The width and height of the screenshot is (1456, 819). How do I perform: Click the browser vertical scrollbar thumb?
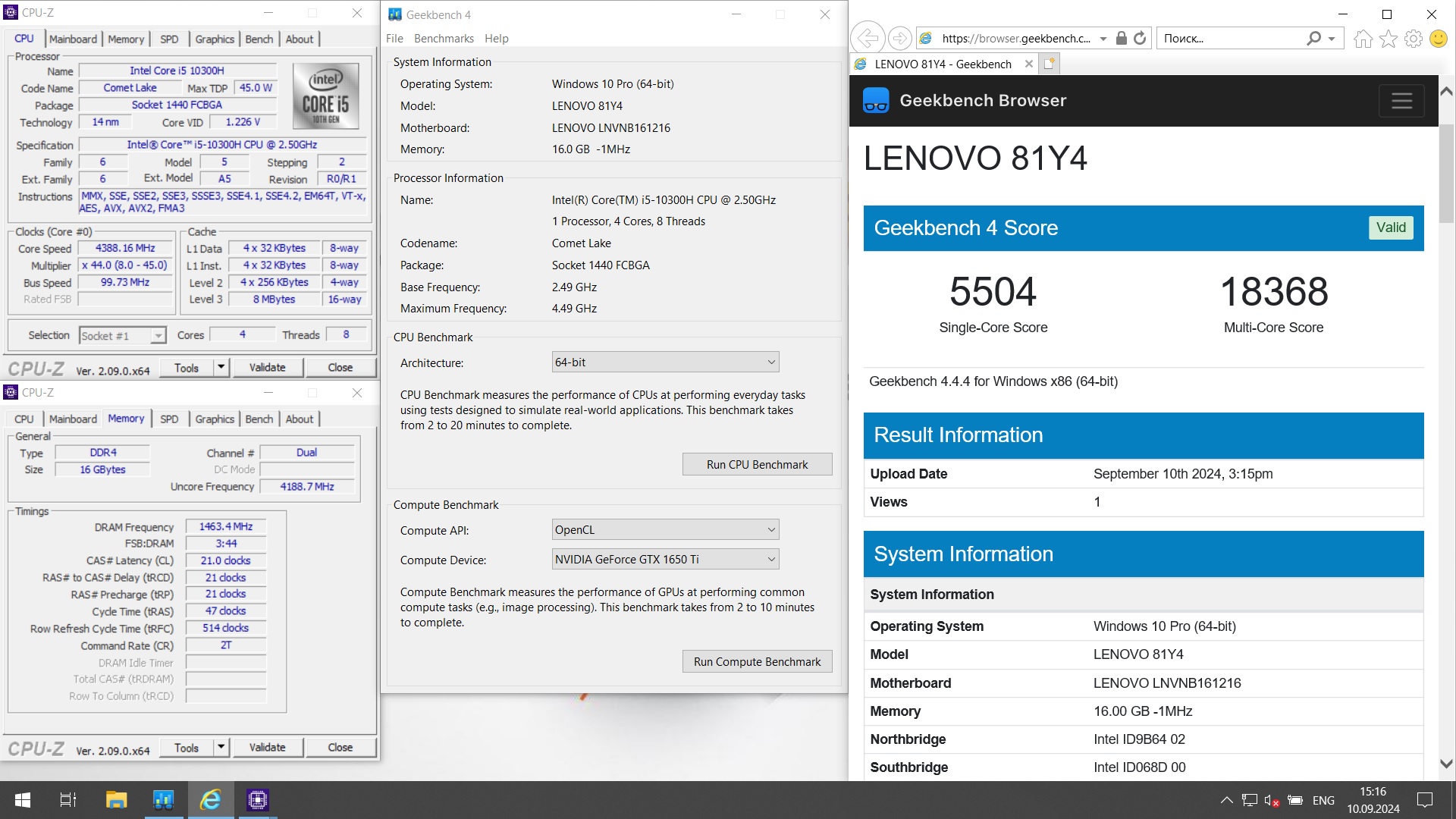(x=1446, y=174)
